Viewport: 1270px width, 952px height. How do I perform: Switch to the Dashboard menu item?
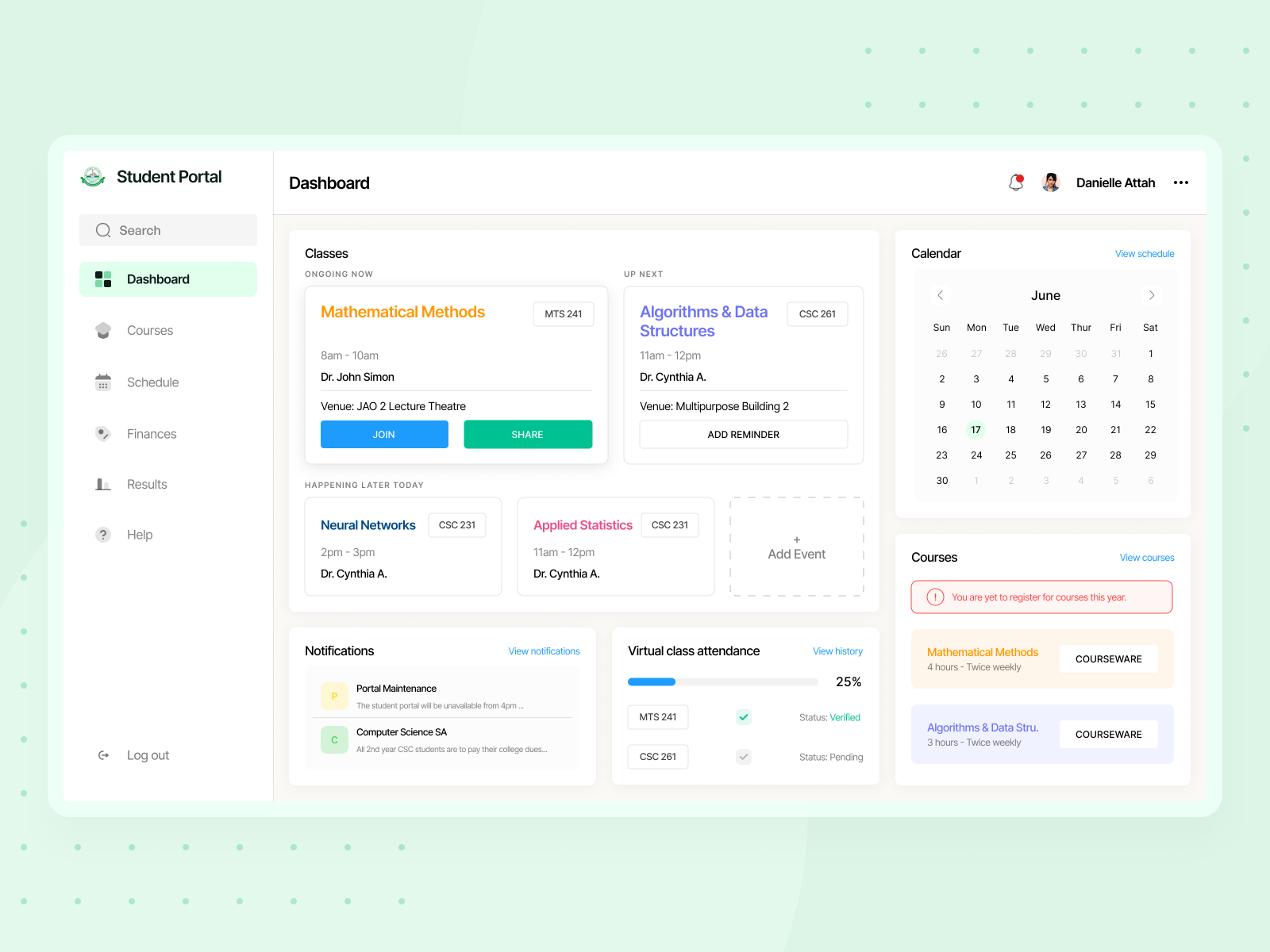(x=158, y=278)
